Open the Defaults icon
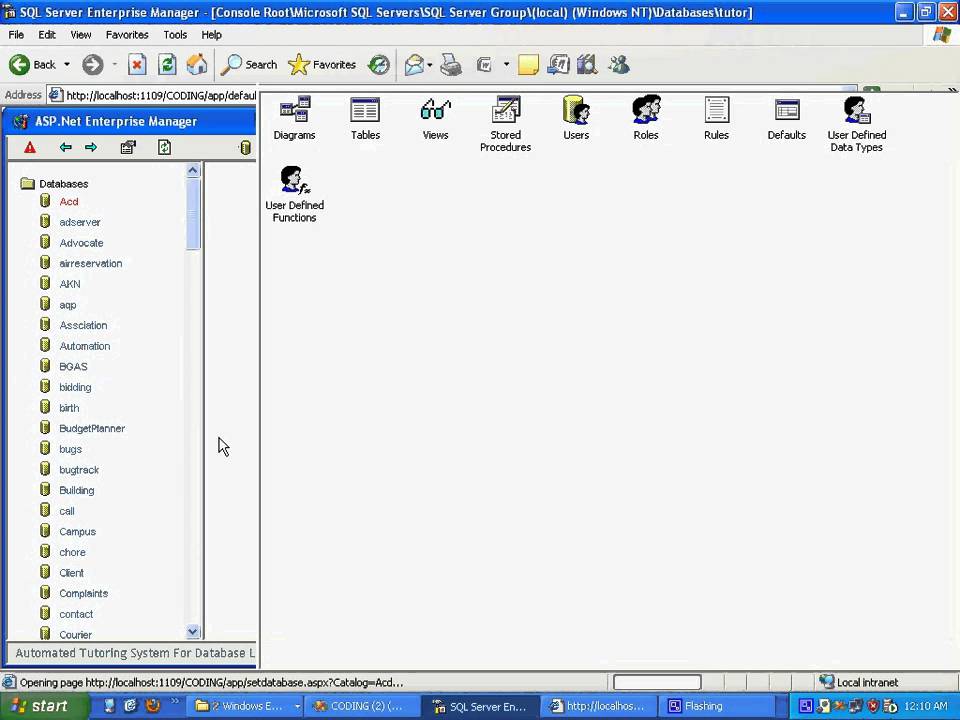960x720 pixels. point(787,119)
